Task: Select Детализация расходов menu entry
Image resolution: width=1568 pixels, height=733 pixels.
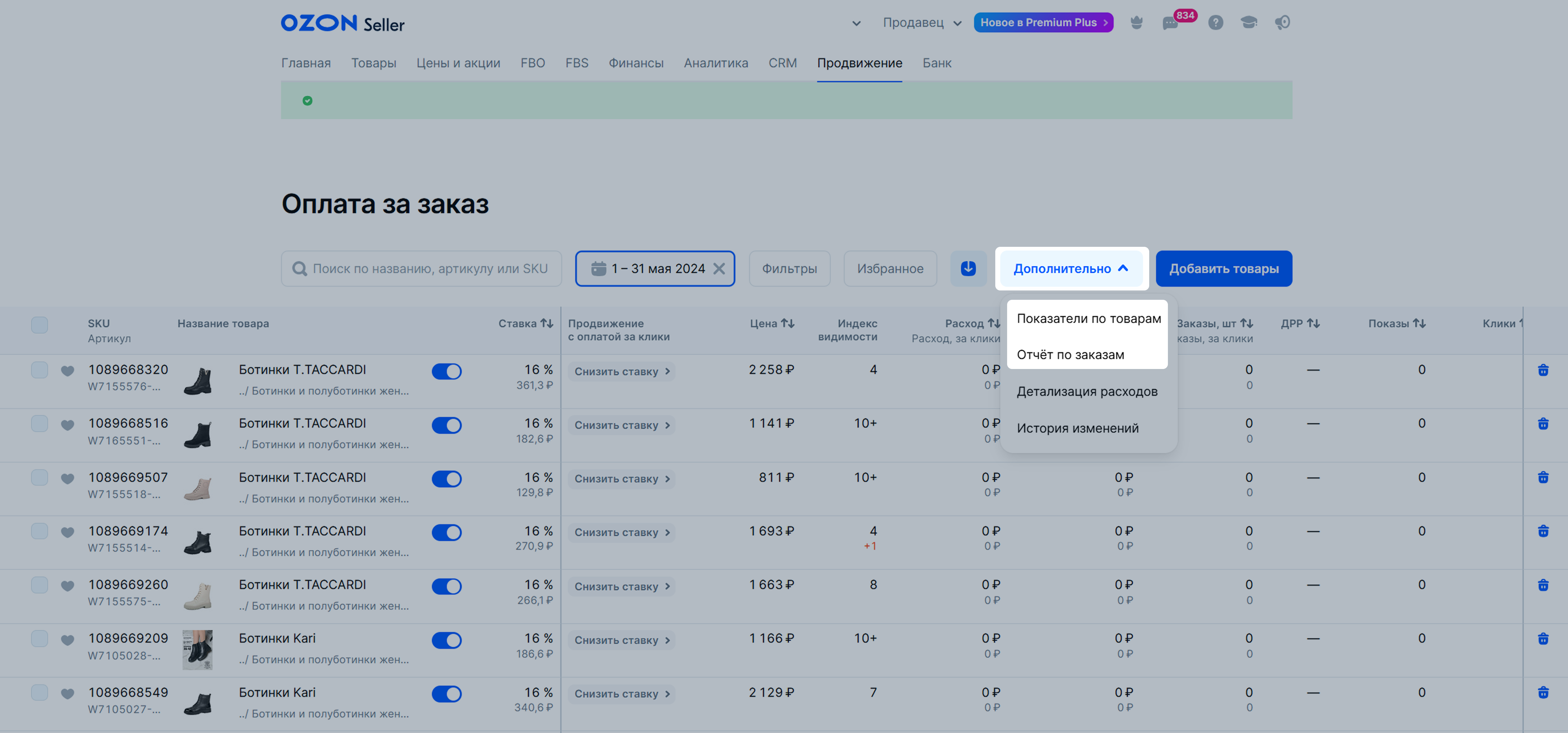Action: (x=1087, y=391)
